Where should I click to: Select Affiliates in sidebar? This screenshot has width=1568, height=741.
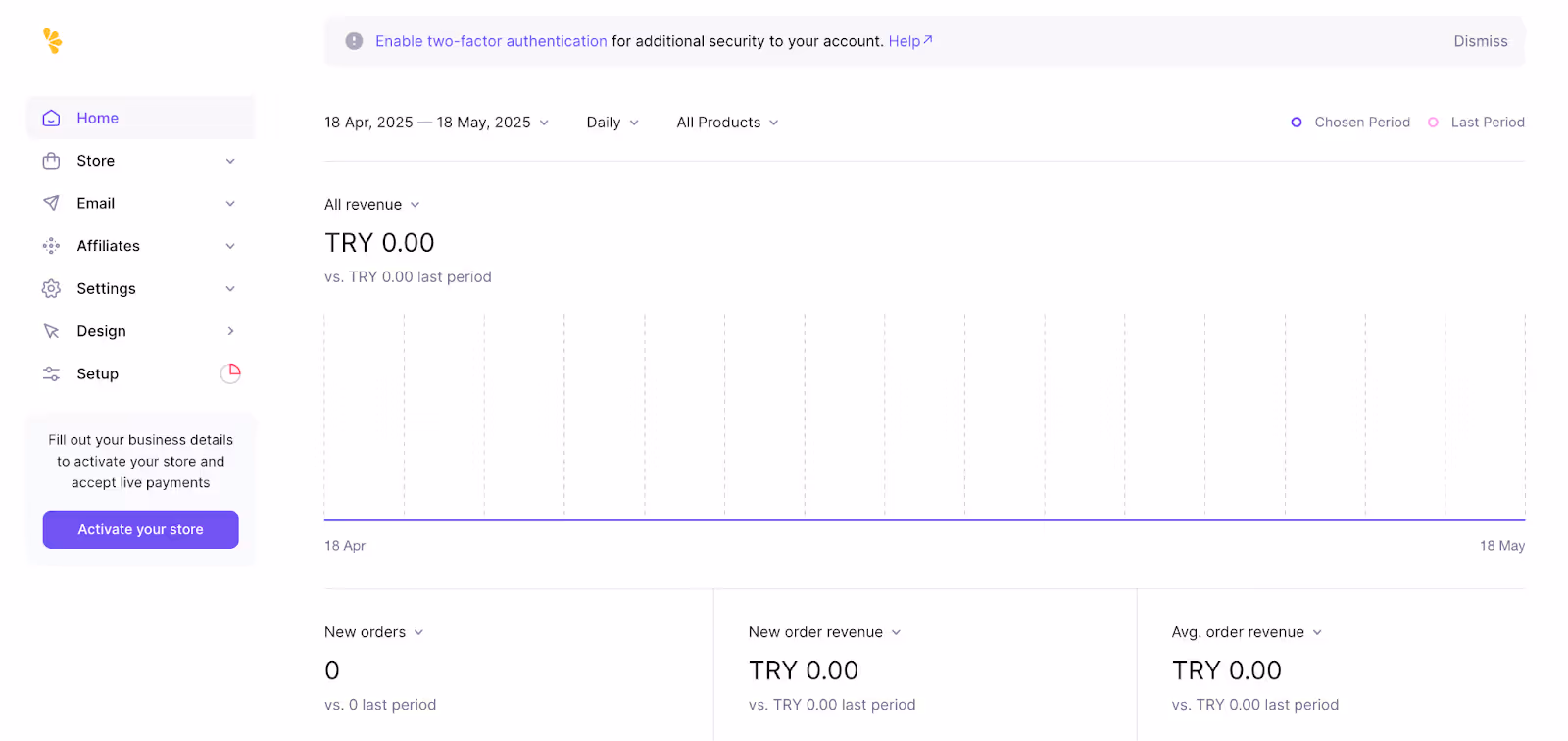(140, 246)
